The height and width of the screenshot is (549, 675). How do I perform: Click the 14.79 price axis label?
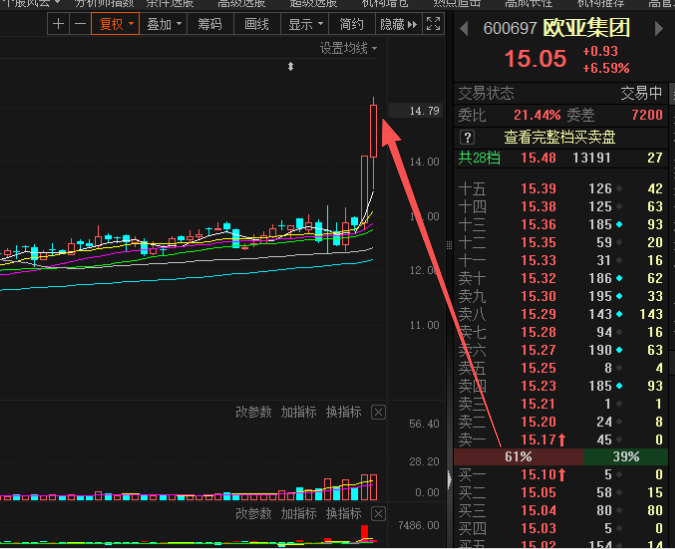(415, 111)
